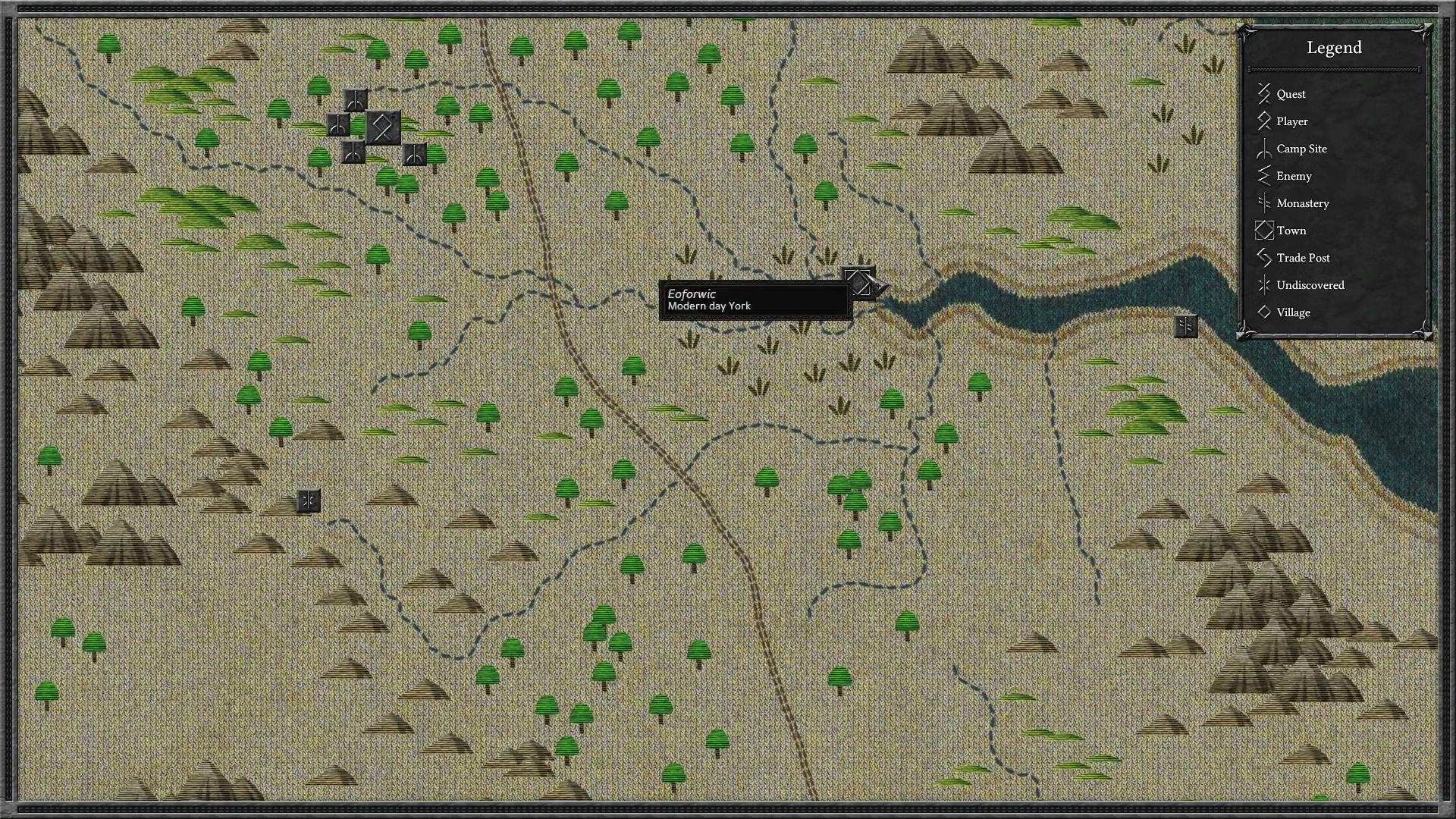Click the Town icon in the legend
The width and height of the screenshot is (1456, 819).
(1264, 230)
